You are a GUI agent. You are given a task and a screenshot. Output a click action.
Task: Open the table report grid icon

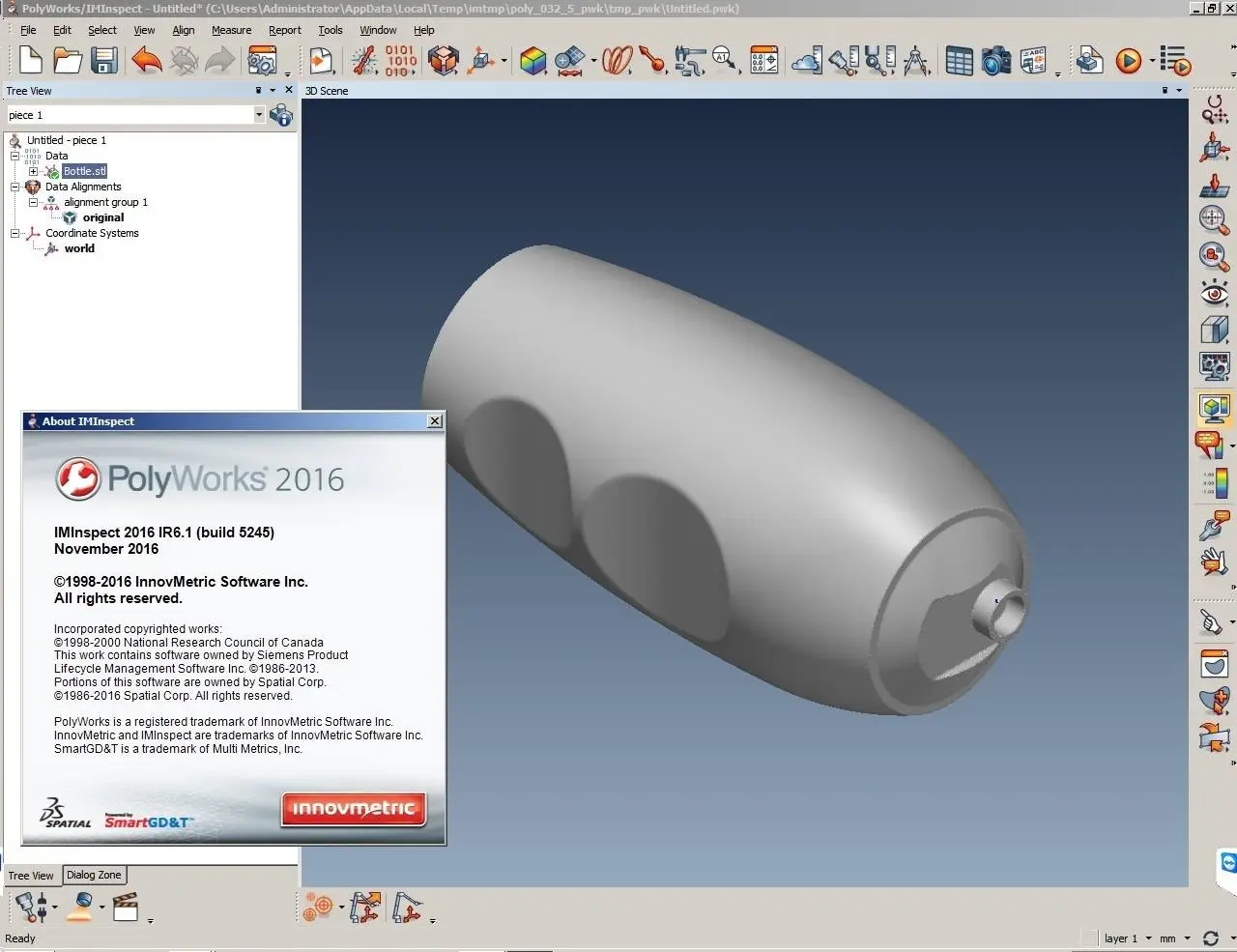pyautogui.click(x=959, y=61)
